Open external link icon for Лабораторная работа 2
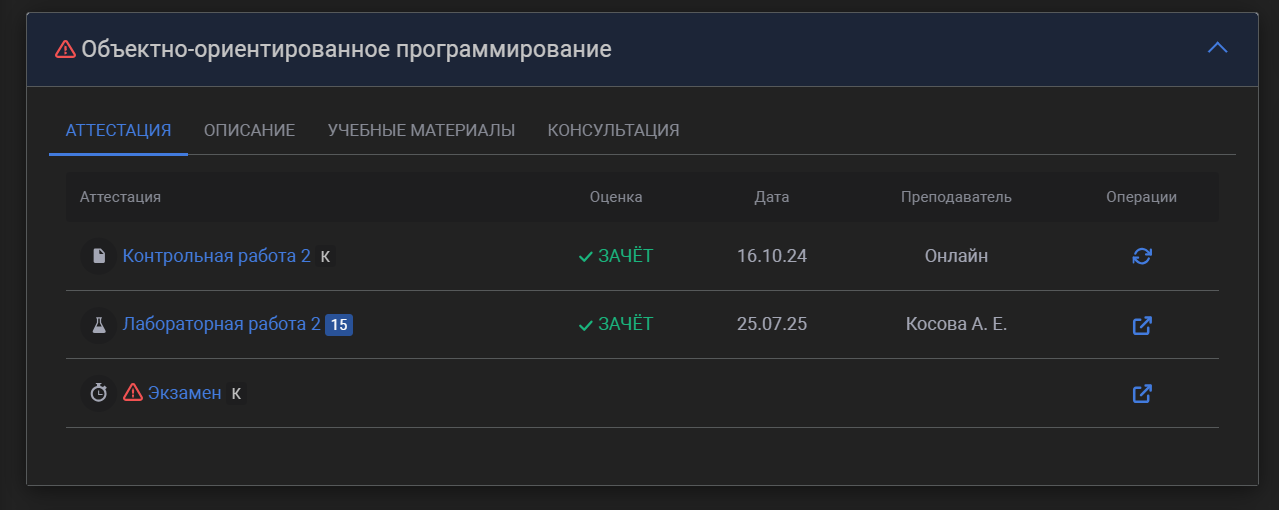The width and height of the screenshot is (1279, 510). click(x=1141, y=325)
